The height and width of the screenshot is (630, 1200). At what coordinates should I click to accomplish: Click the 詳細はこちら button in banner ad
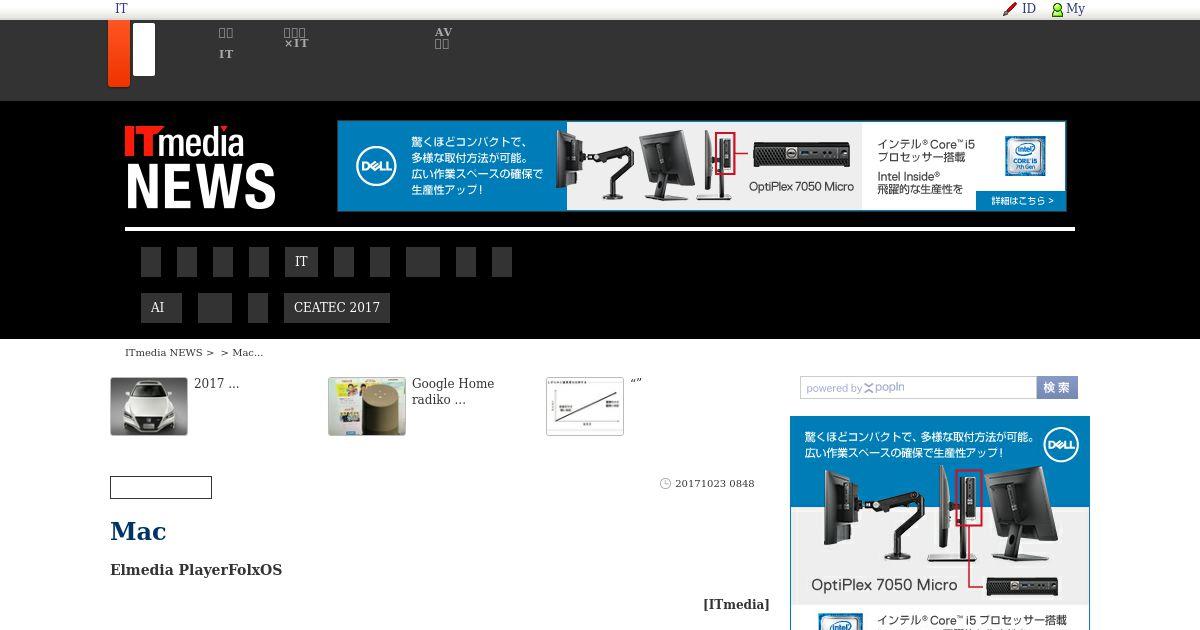pos(1021,201)
